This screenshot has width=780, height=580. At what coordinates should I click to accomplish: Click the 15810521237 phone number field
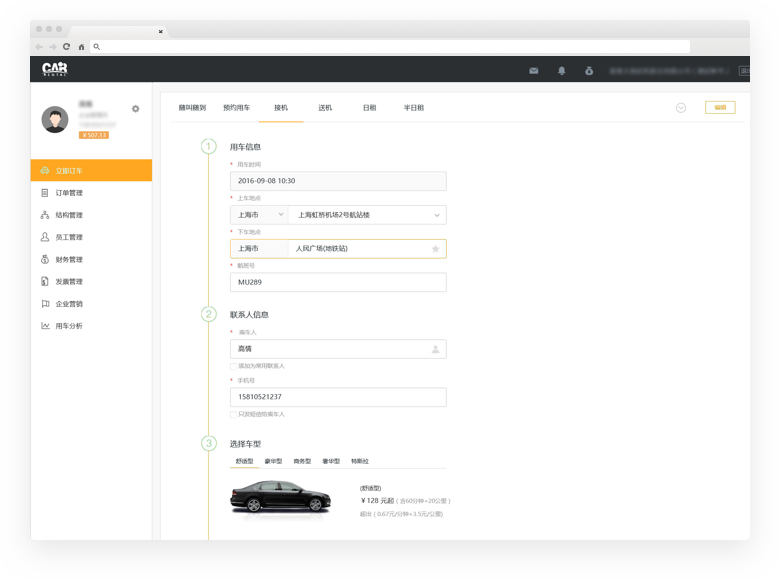338,397
